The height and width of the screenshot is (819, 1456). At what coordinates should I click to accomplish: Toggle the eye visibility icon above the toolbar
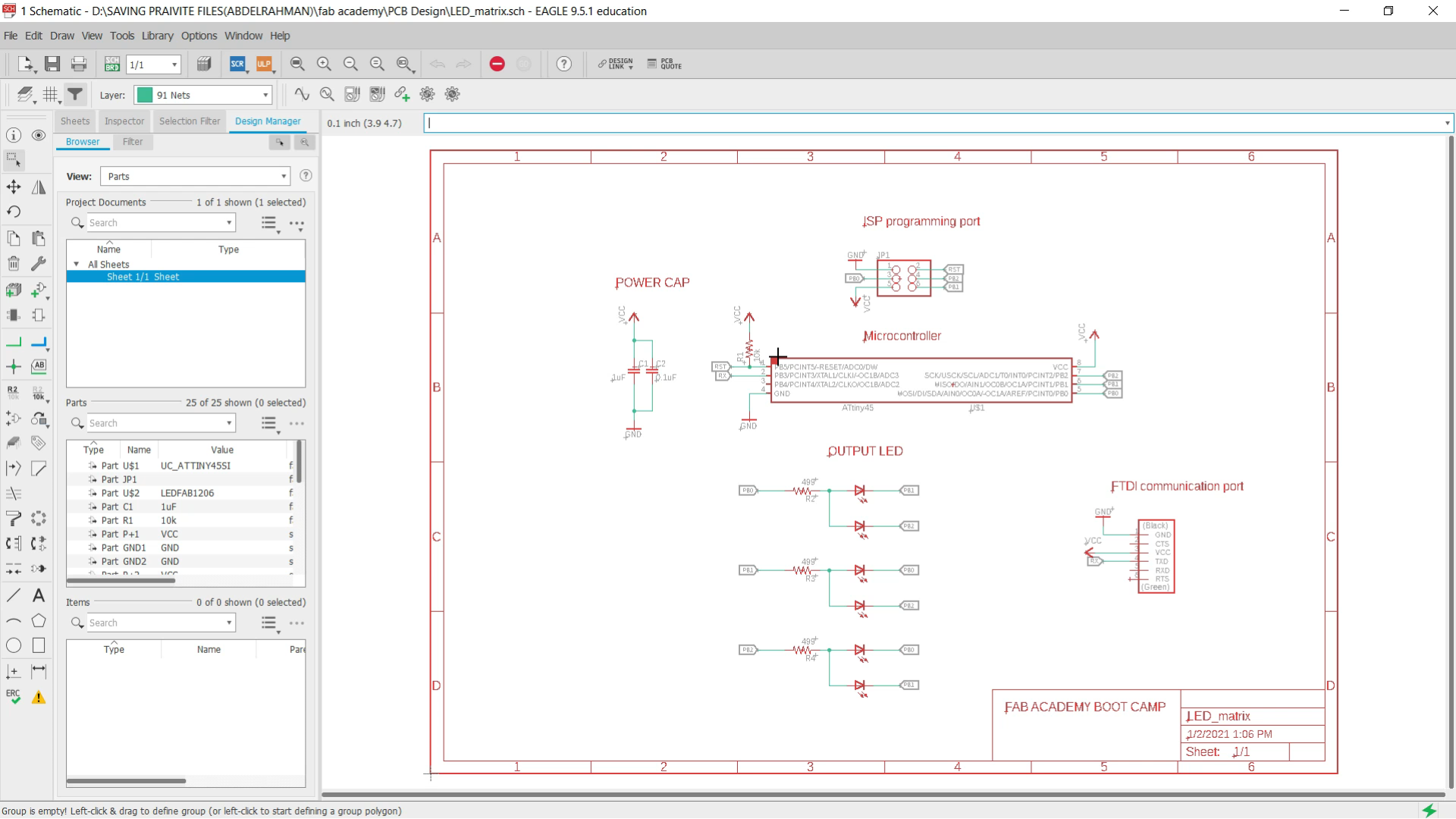38,135
